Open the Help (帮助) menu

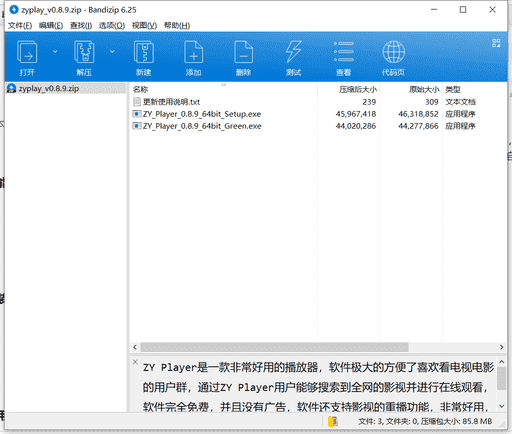[177, 25]
